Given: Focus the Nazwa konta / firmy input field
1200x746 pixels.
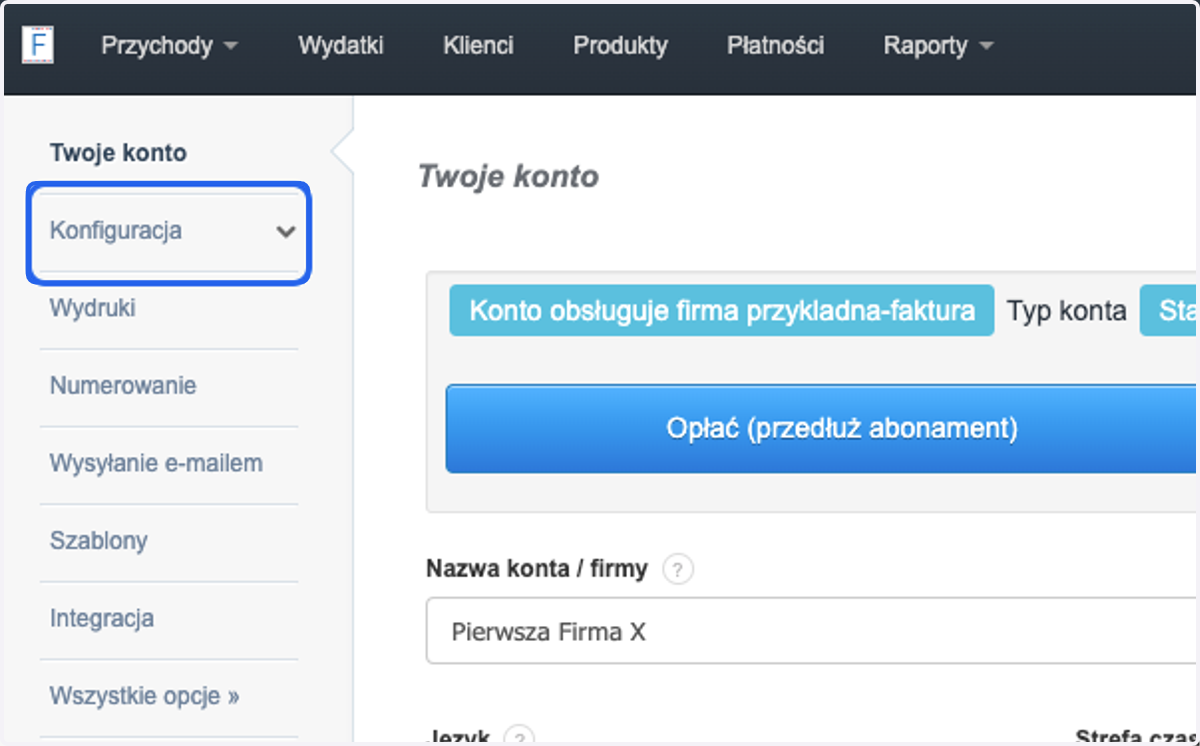Looking at the screenshot, I should click(x=813, y=631).
